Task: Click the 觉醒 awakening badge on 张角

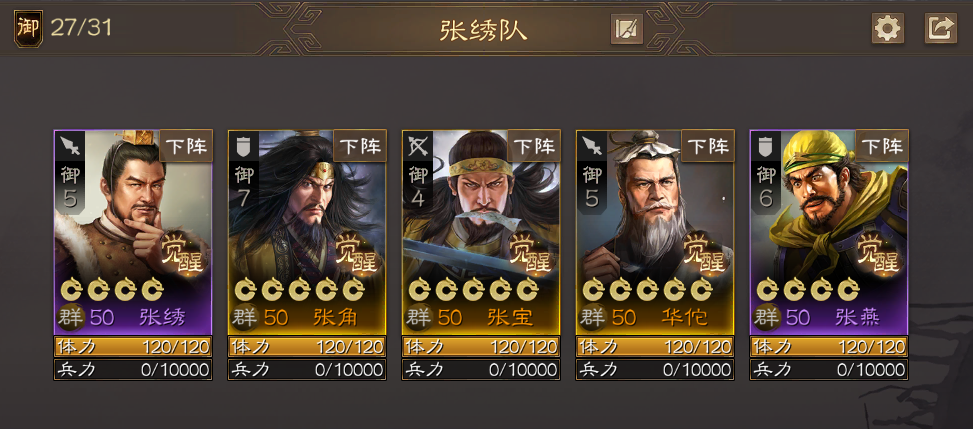Action: pyautogui.click(x=356, y=255)
